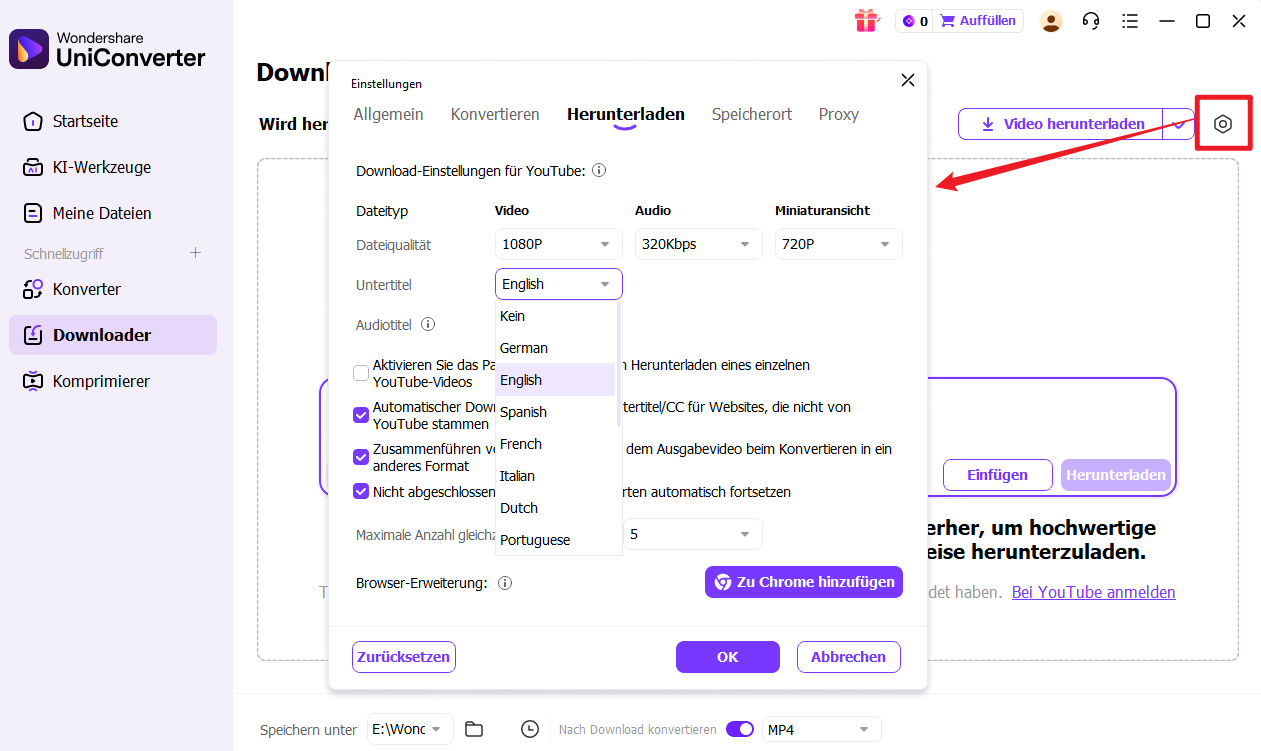Open the download schedule clock icon
Viewport: 1261px width, 751px height.
click(x=529, y=729)
